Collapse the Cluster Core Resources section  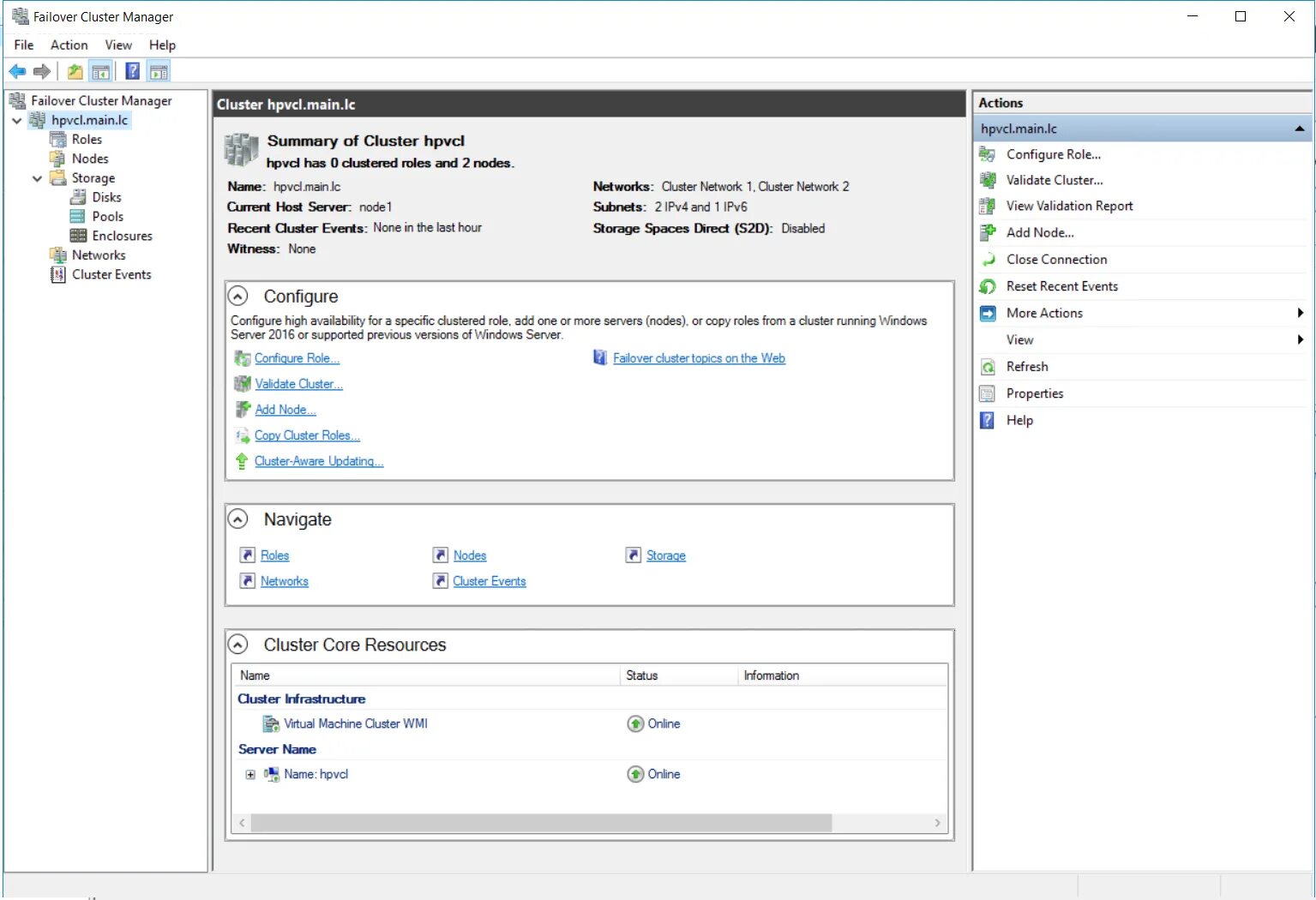[x=238, y=645]
